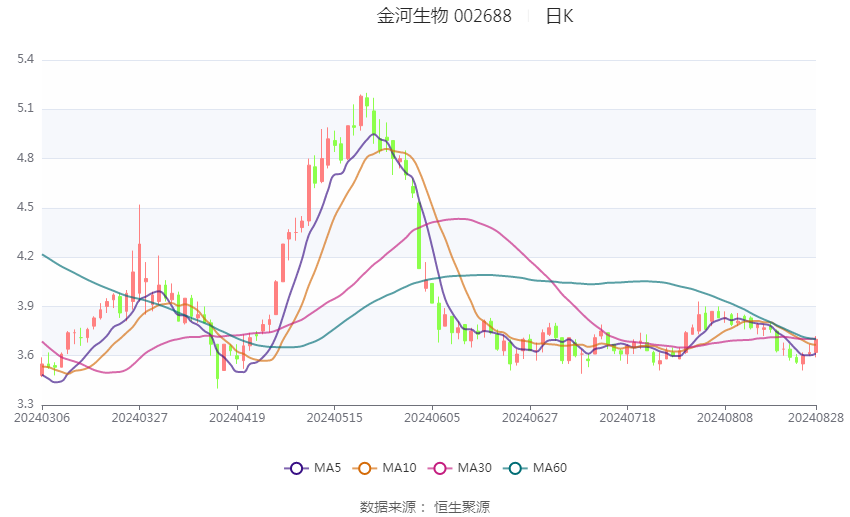
Task: Click the MA60 line start near 4.2
Action: click(43, 254)
